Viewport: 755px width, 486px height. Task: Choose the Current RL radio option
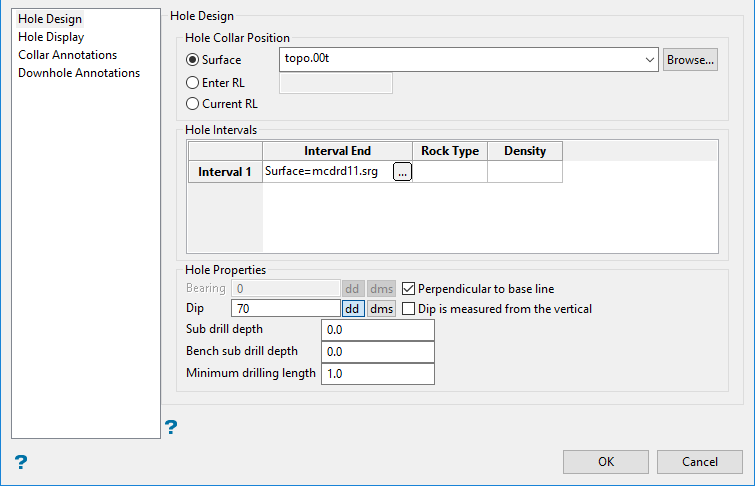pyautogui.click(x=192, y=103)
